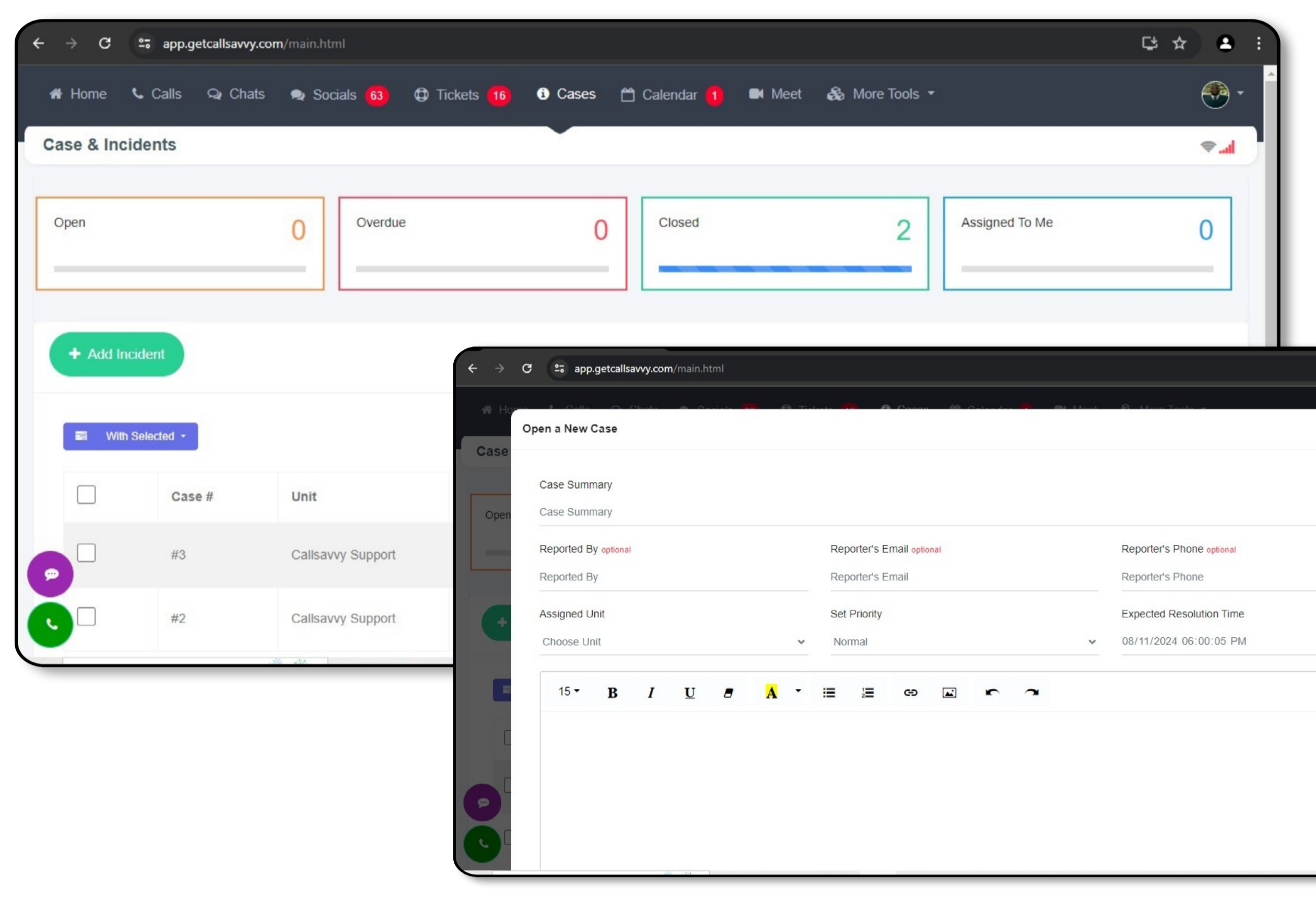This screenshot has width=1316, height=900.
Task: Toggle checkbox for case #2
Action: coord(86,617)
